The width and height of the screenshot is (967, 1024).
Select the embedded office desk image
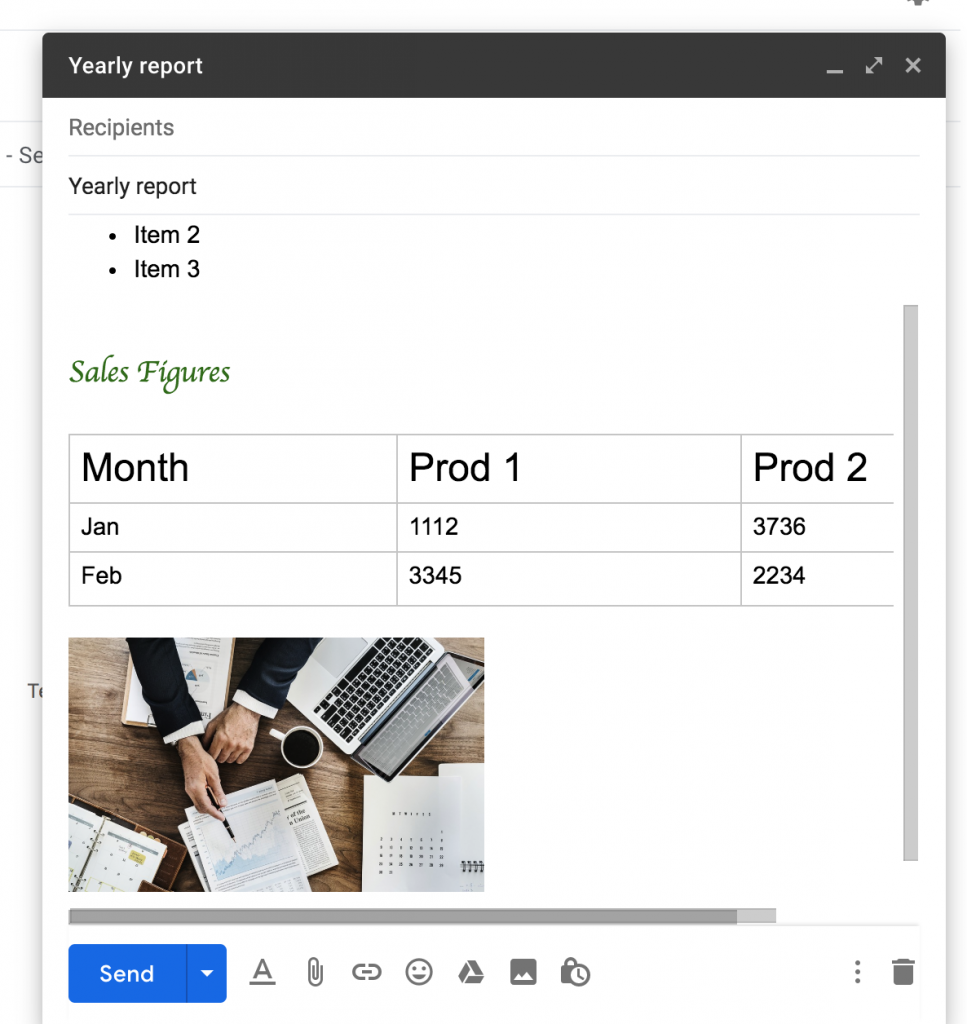tap(276, 765)
